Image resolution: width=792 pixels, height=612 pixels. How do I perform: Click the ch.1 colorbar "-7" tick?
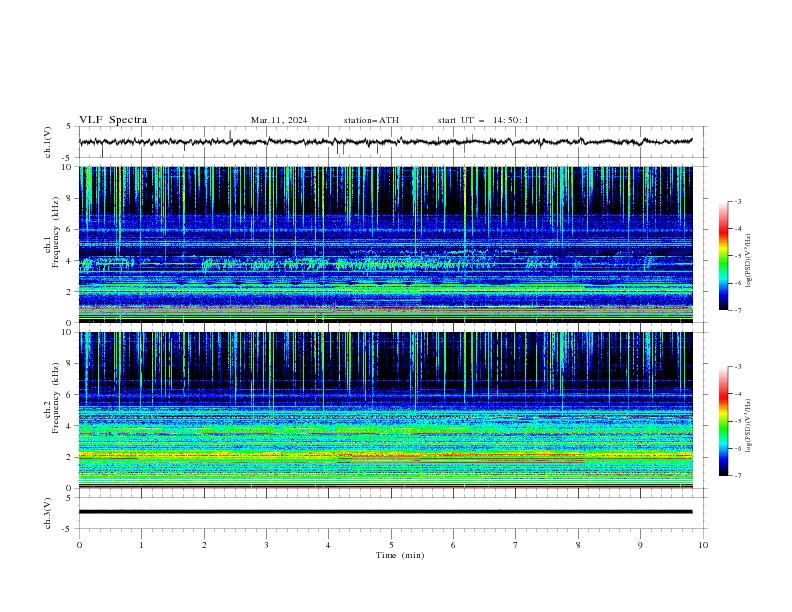coord(738,311)
